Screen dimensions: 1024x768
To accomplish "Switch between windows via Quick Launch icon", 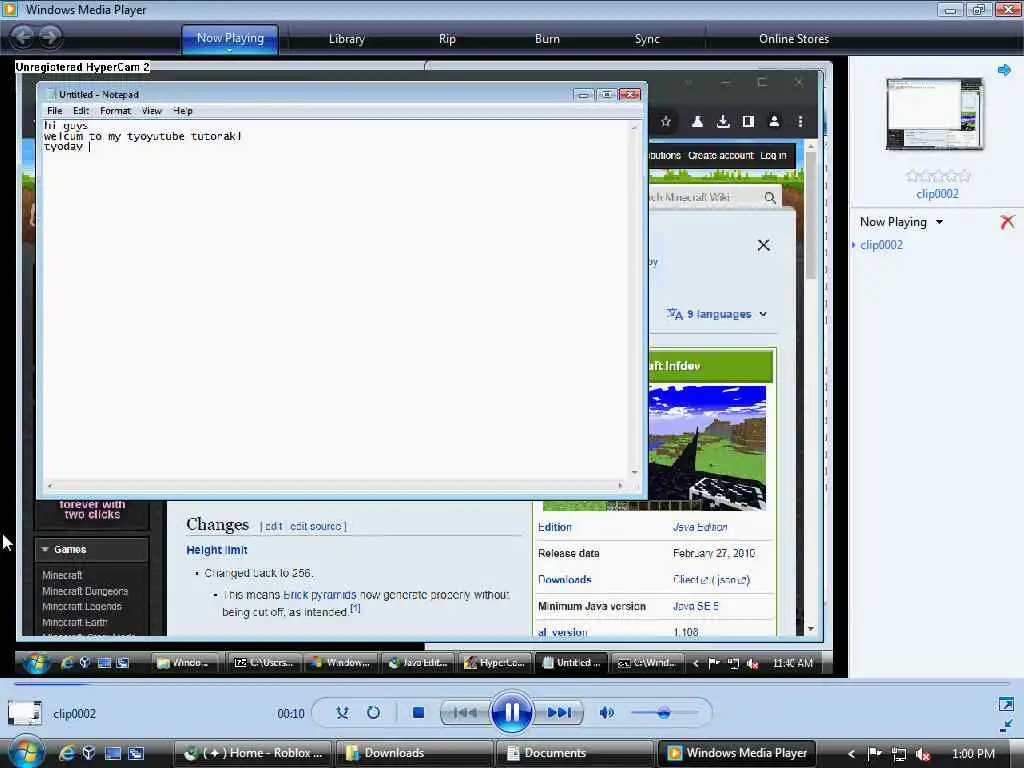I will tap(136, 753).
